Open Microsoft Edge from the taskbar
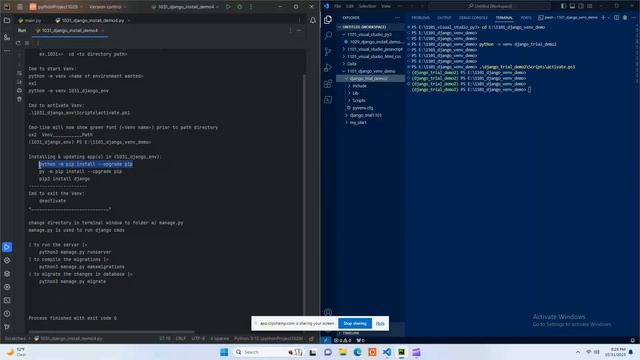Viewport: 640px width, 360px height. (x=358, y=352)
